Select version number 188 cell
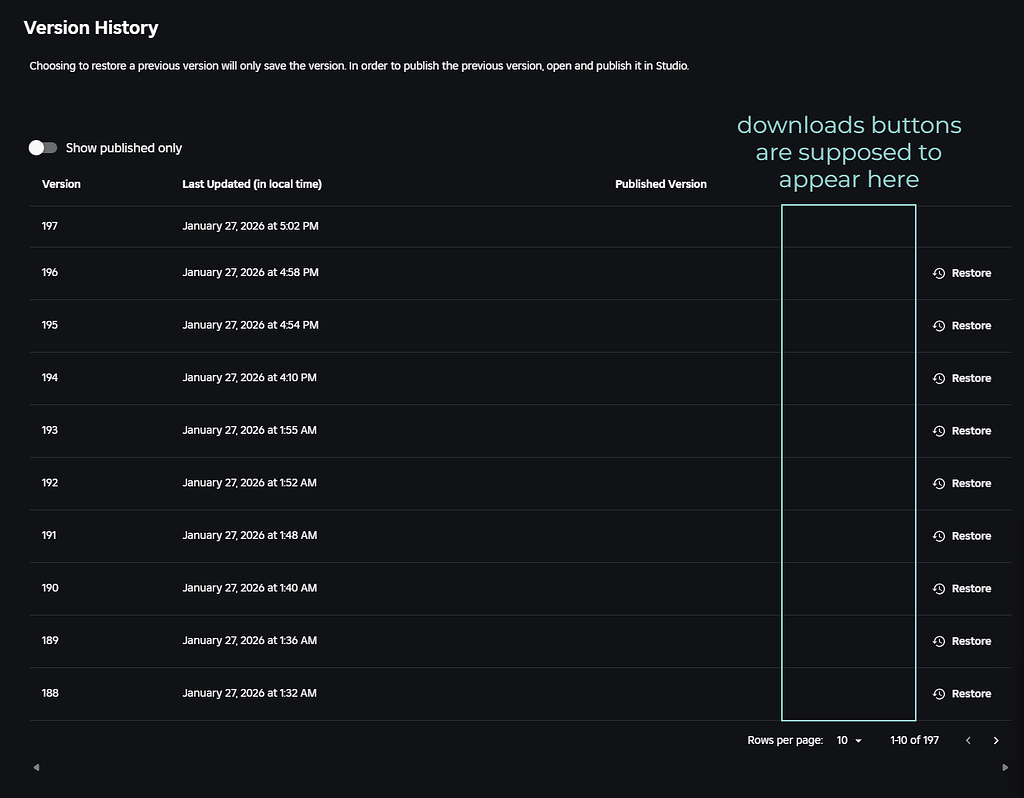Screen dimensions: 1024x798 50,693
